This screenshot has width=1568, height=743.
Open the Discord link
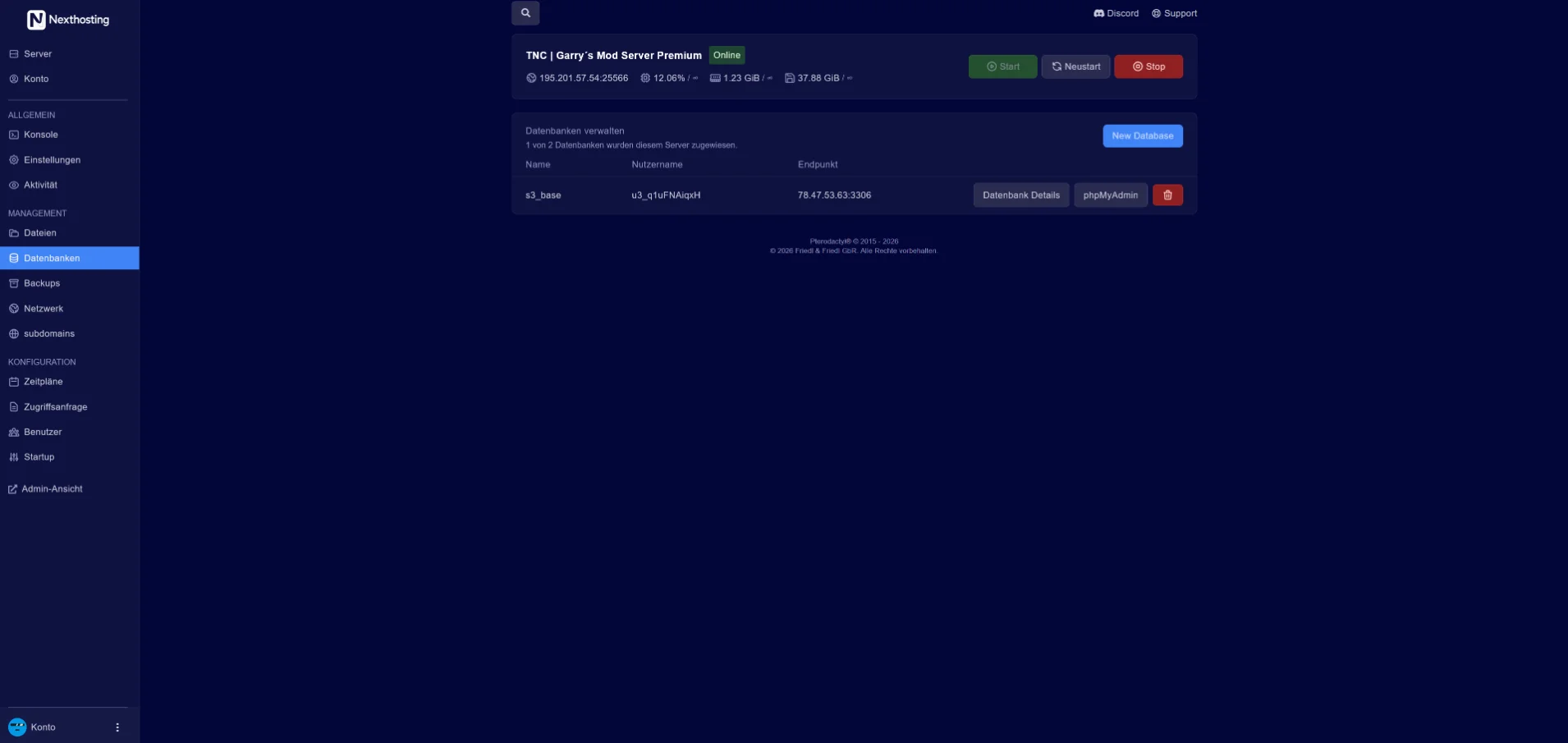[1116, 13]
